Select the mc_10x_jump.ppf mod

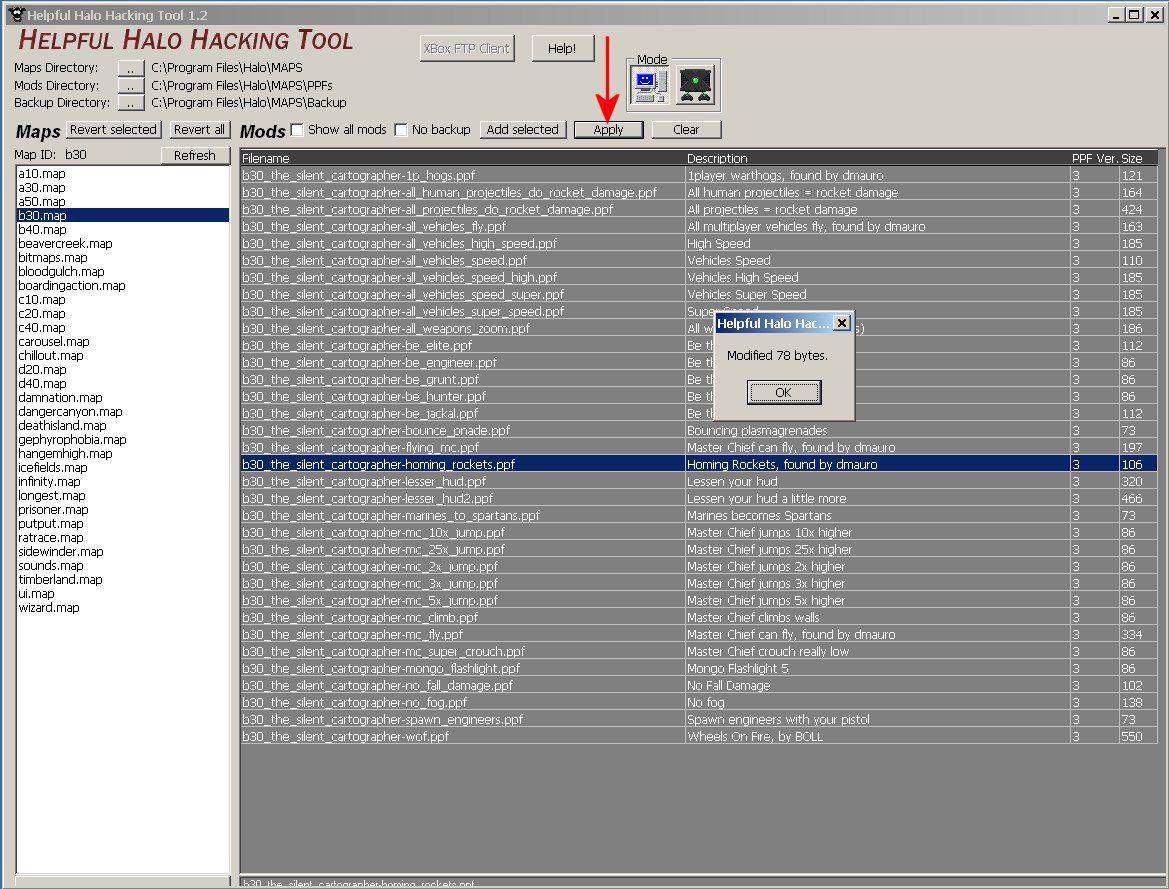pos(699,533)
